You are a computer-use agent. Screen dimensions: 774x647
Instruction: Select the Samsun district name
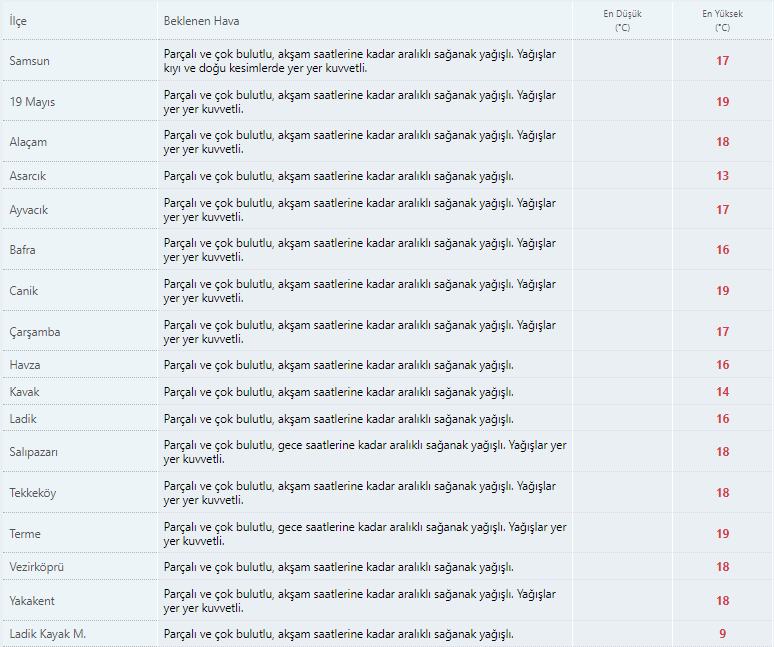(30, 61)
